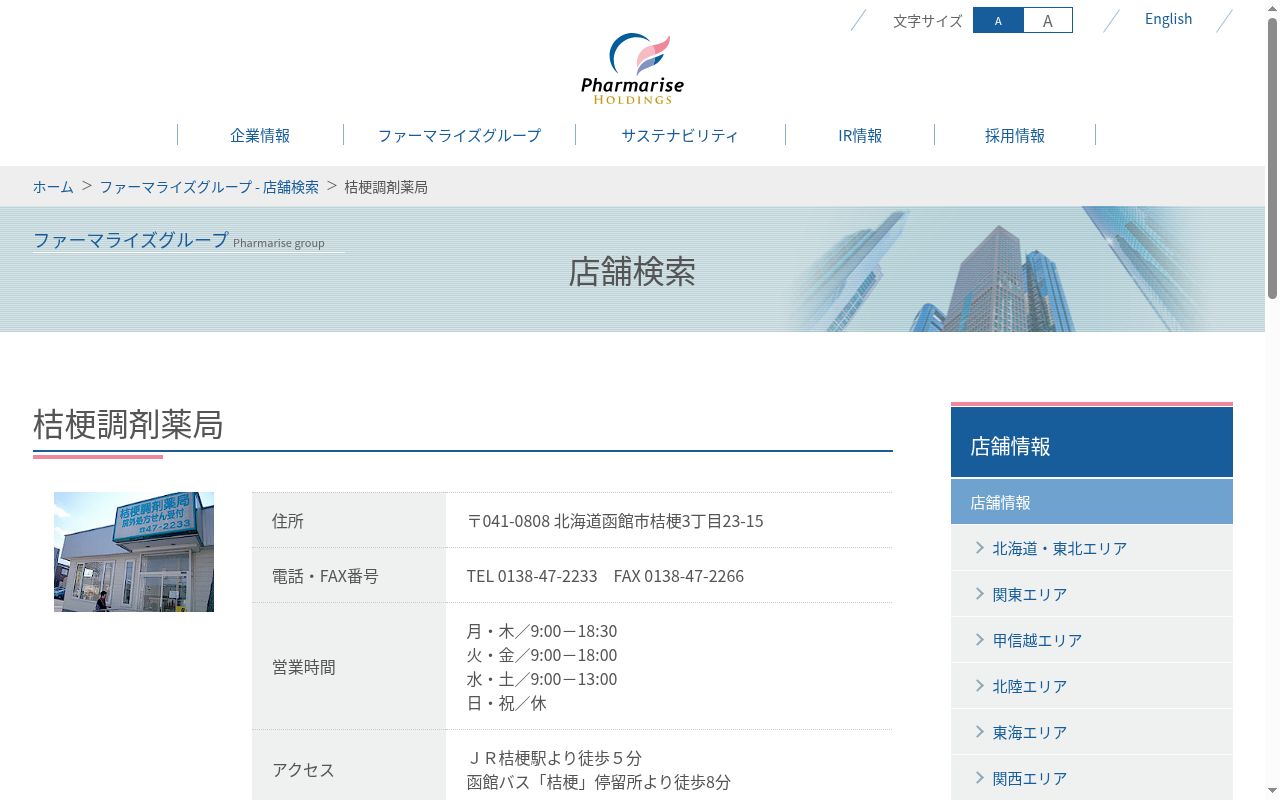Open the 企業情報 menu
This screenshot has height=800, width=1280.
coord(260,135)
